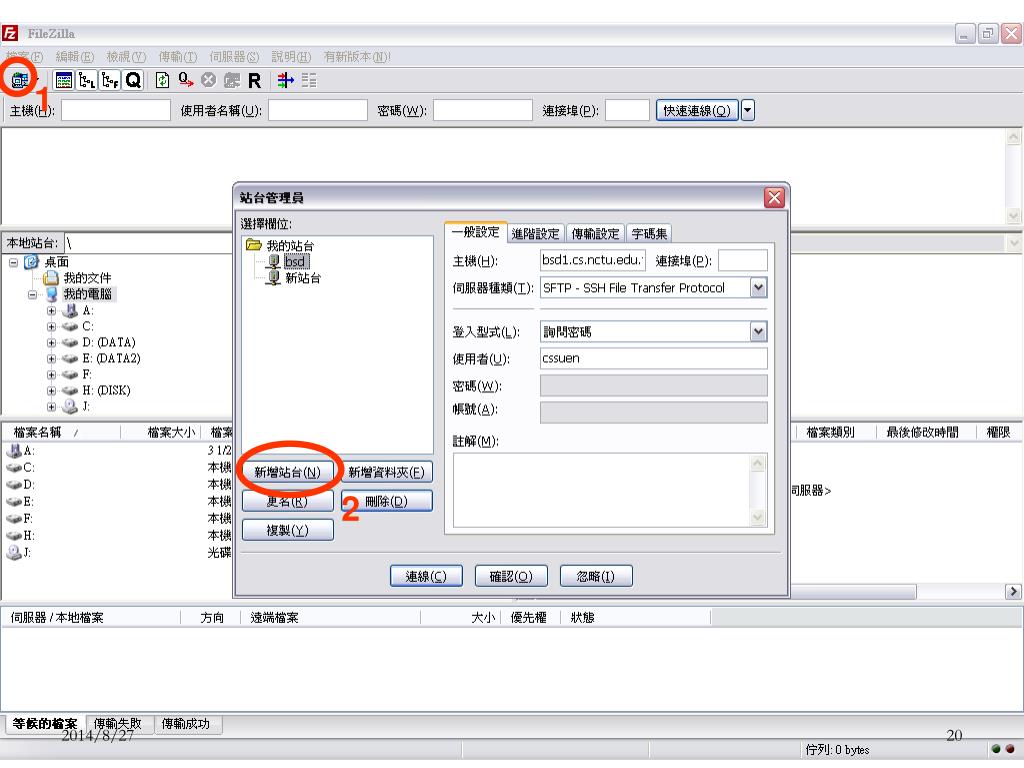Open the Site Manager toolbar icon
Image resolution: width=1024 pixels, height=768 pixels.
(20, 80)
